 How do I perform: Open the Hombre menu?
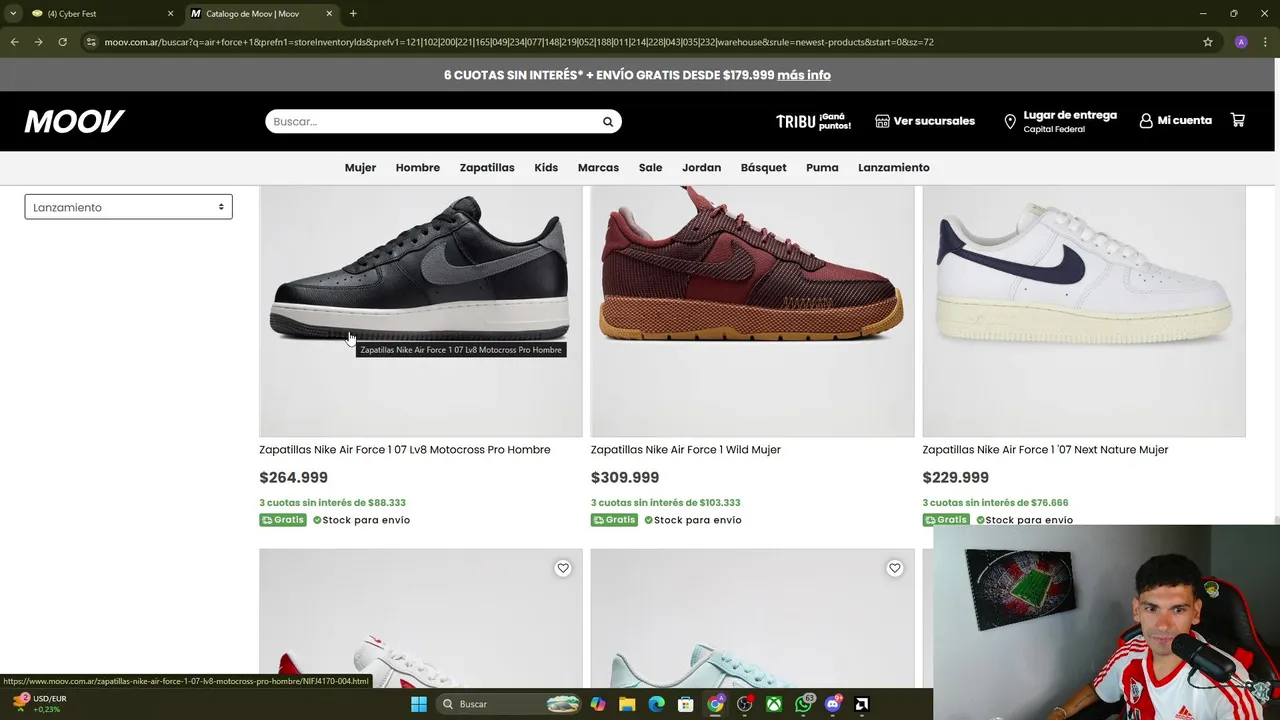click(x=417, y=168)
